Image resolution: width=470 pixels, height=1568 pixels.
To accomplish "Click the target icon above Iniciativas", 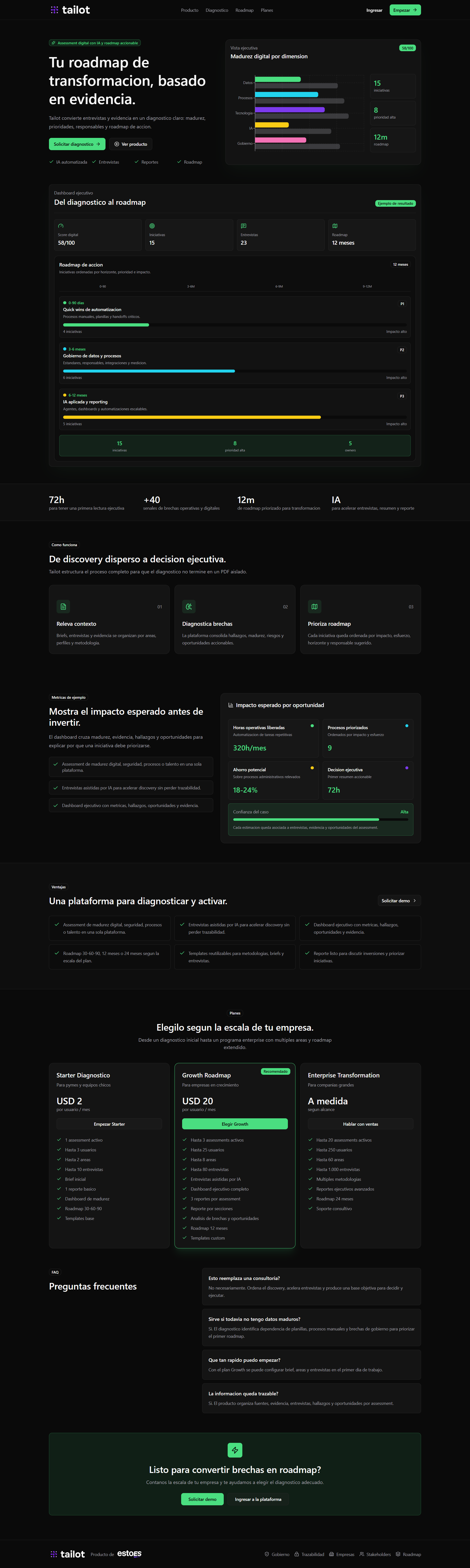I will [x=152, y=226].
